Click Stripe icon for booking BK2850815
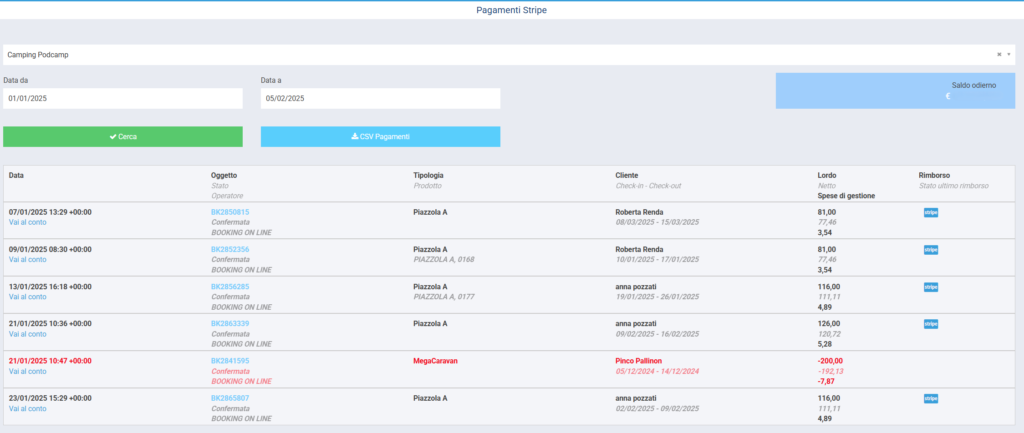This screenshot has height=433, width=1024. point(930,212)
